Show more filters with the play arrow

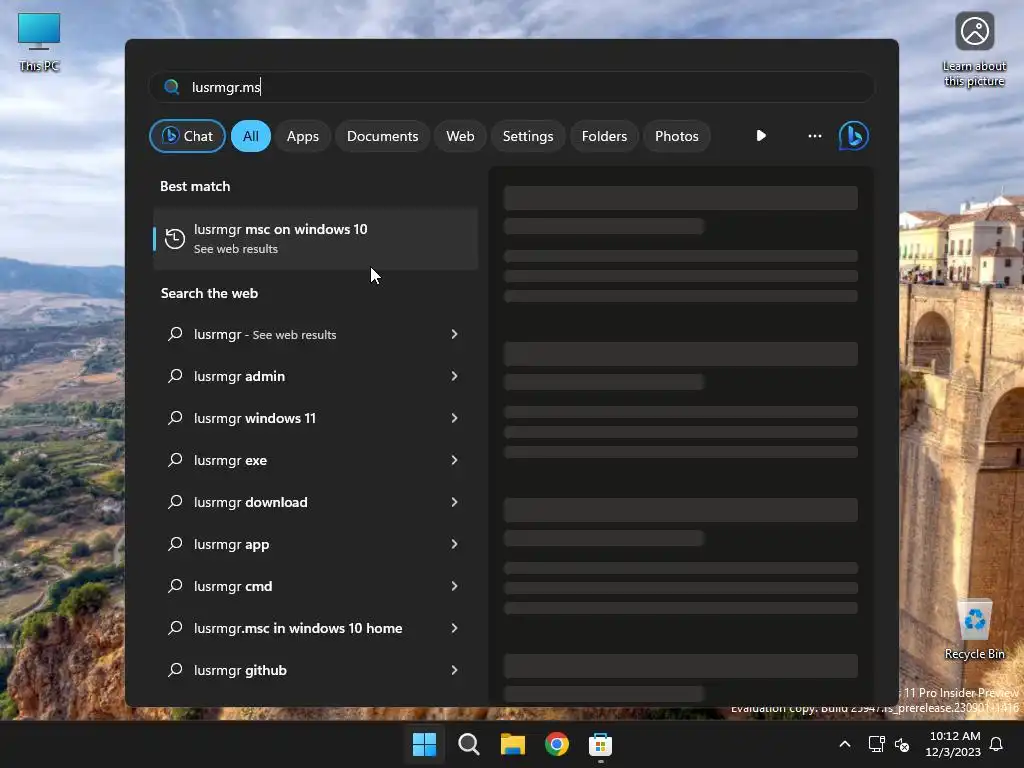(x=761, y=136)
